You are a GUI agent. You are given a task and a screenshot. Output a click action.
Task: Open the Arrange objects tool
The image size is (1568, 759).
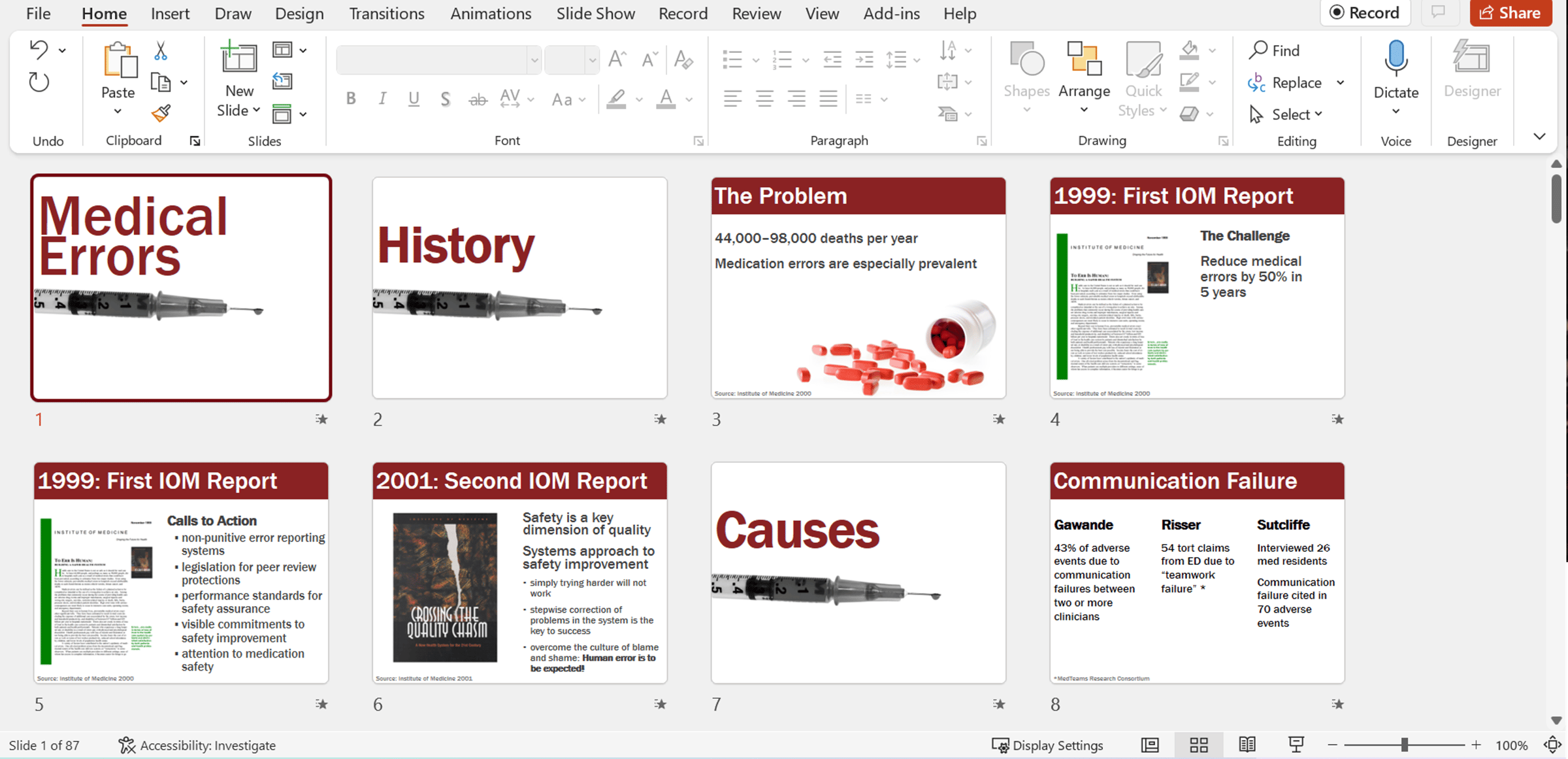point(1084,78)
